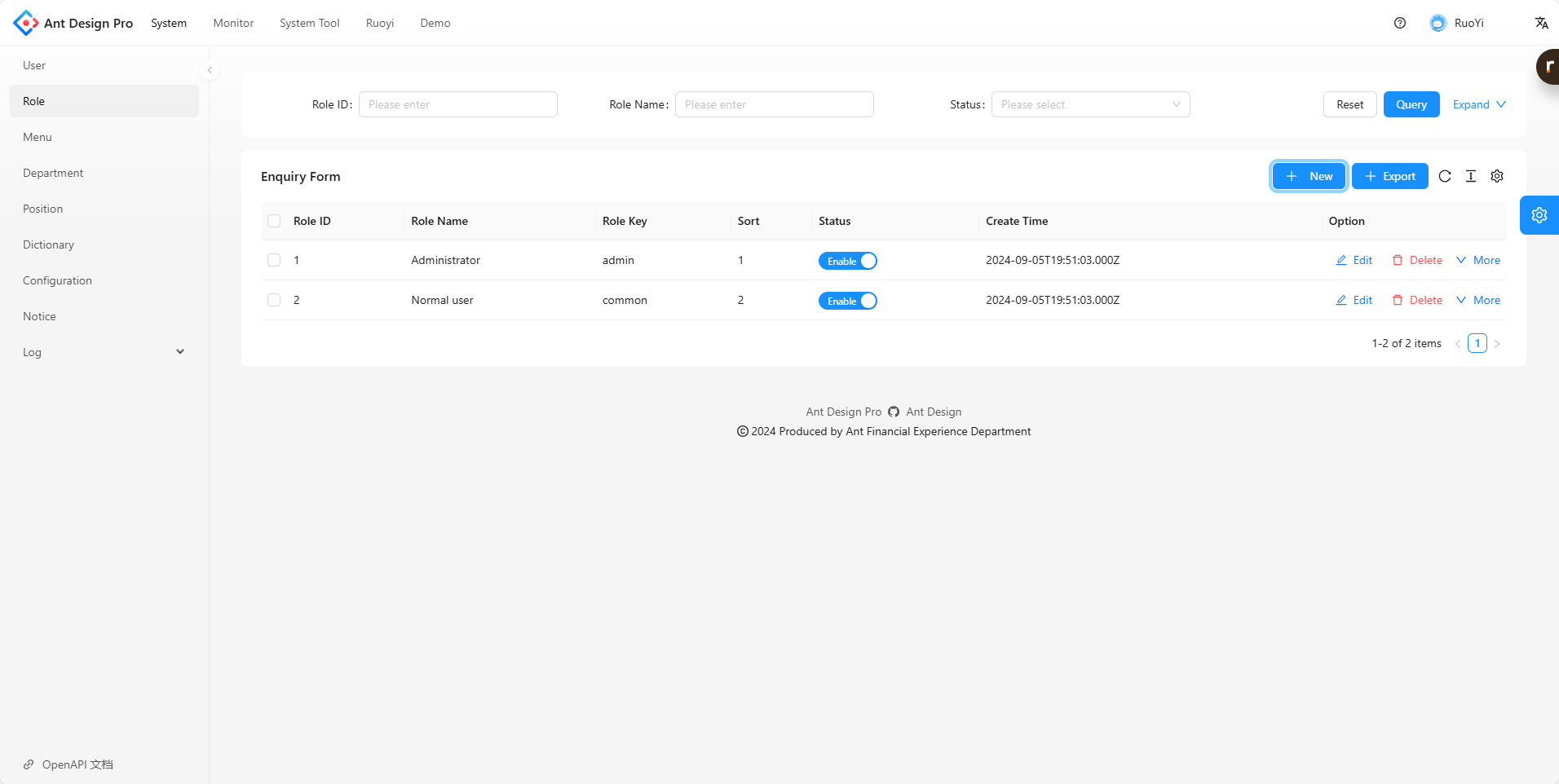Open the Status select dropdown
Image resolution: width=1559 pixels, height=784 pixels.
pos(1090,104)
